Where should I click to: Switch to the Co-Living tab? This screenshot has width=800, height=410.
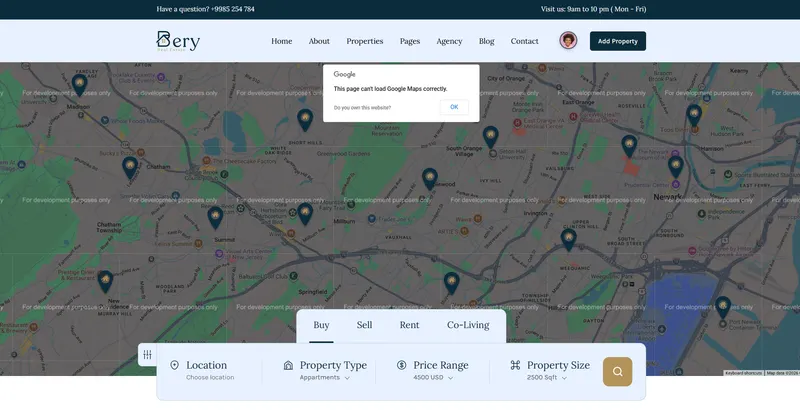(468, 325)
